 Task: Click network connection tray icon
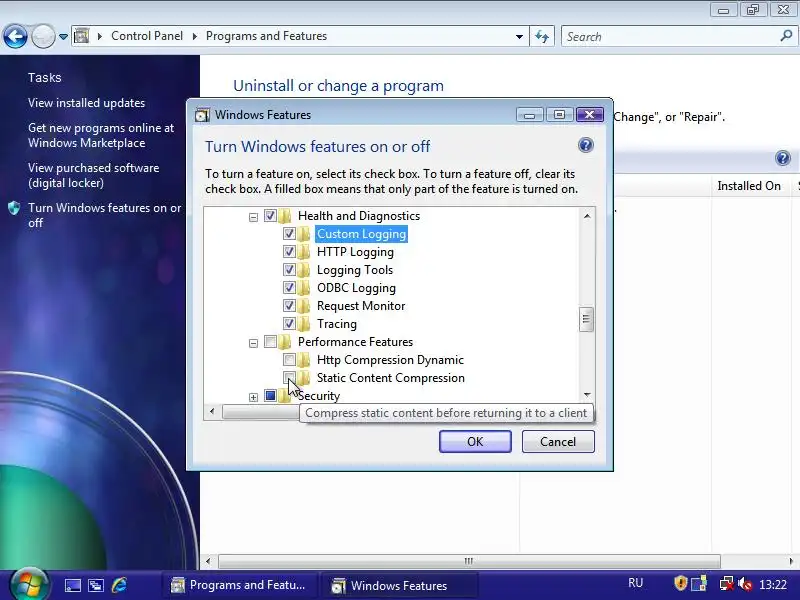tap(726, 584)
